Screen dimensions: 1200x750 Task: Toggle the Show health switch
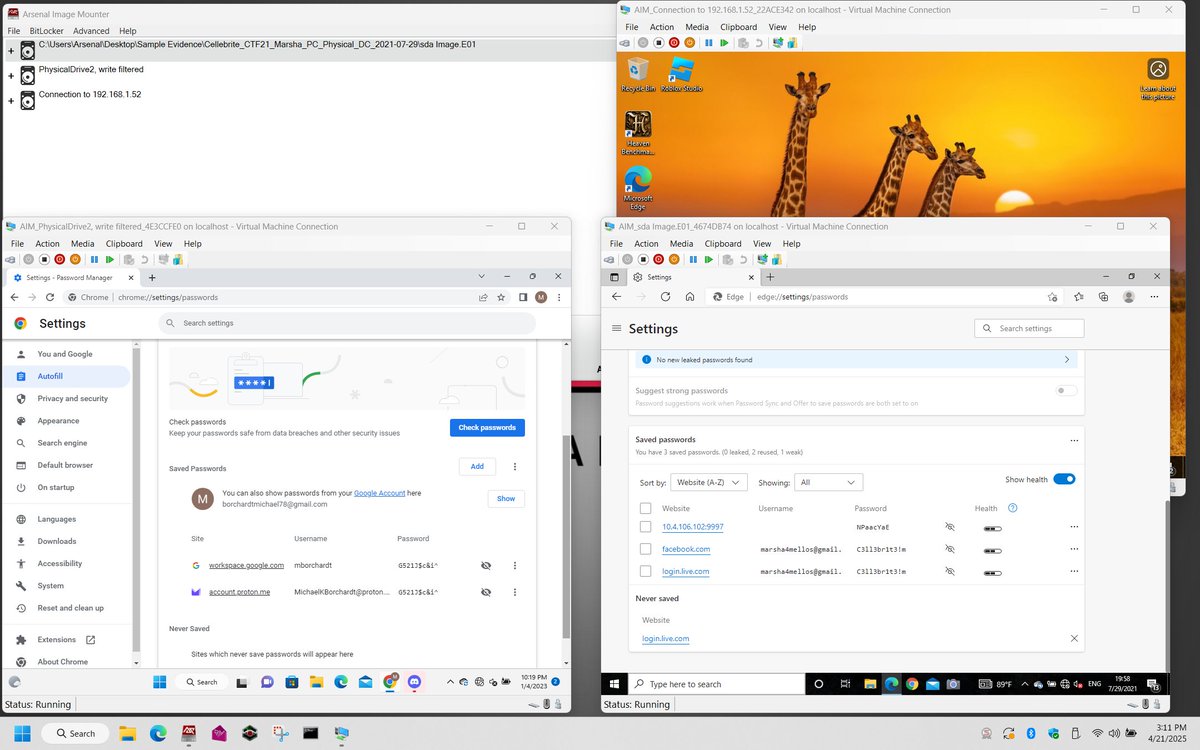1064,479
